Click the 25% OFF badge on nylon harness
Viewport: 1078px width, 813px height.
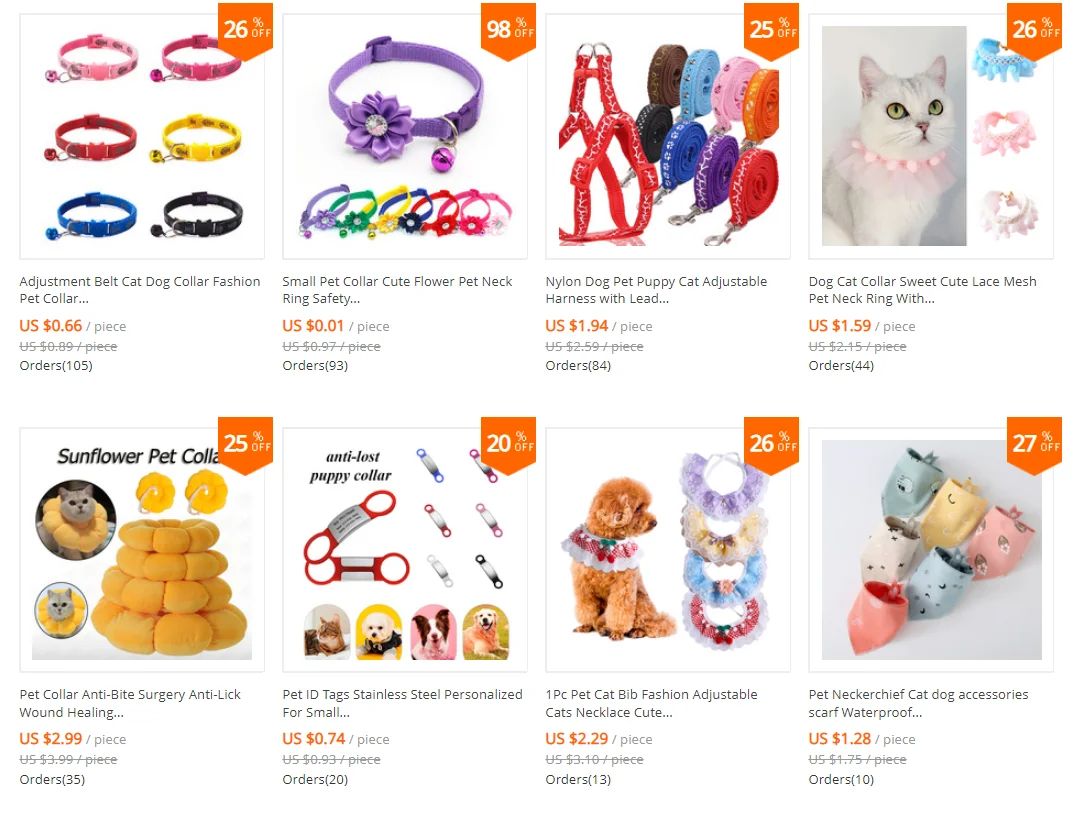pyautogui.click(x=771, y=30)
